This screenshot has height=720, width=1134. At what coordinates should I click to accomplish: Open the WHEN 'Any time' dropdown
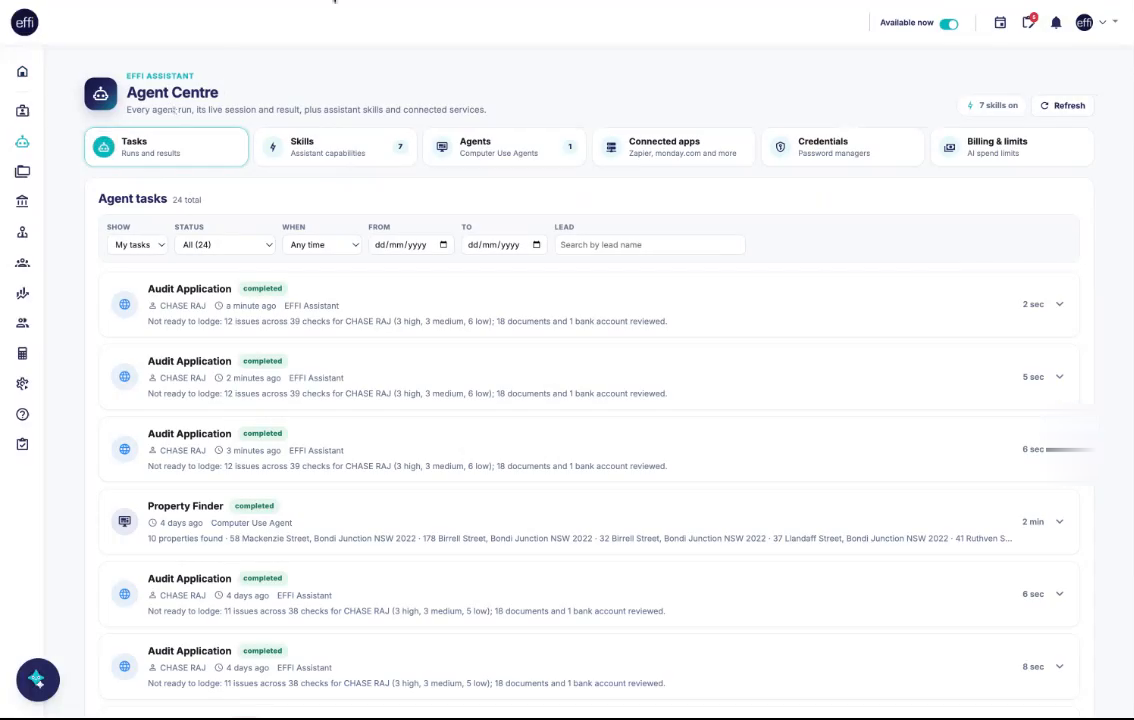point(322,244)
